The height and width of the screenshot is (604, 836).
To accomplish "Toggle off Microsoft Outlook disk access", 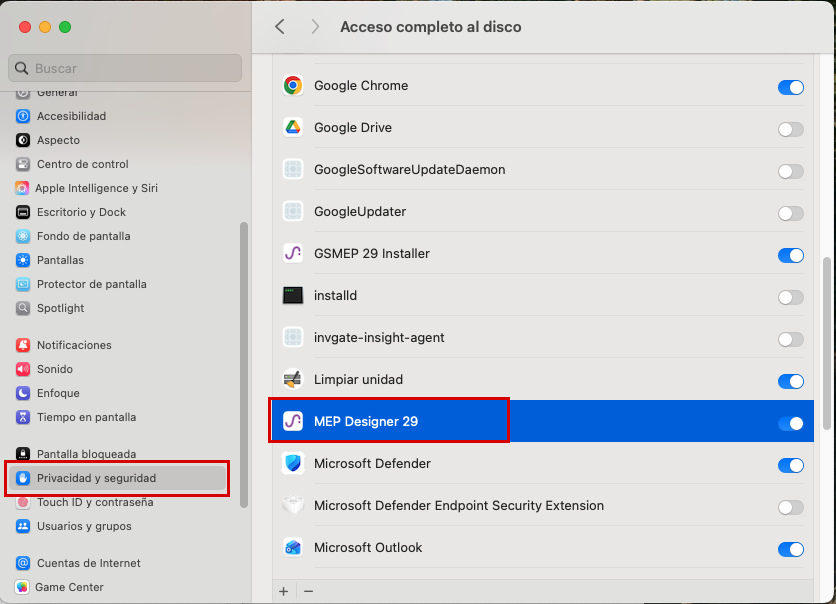I will coord(790,549).
